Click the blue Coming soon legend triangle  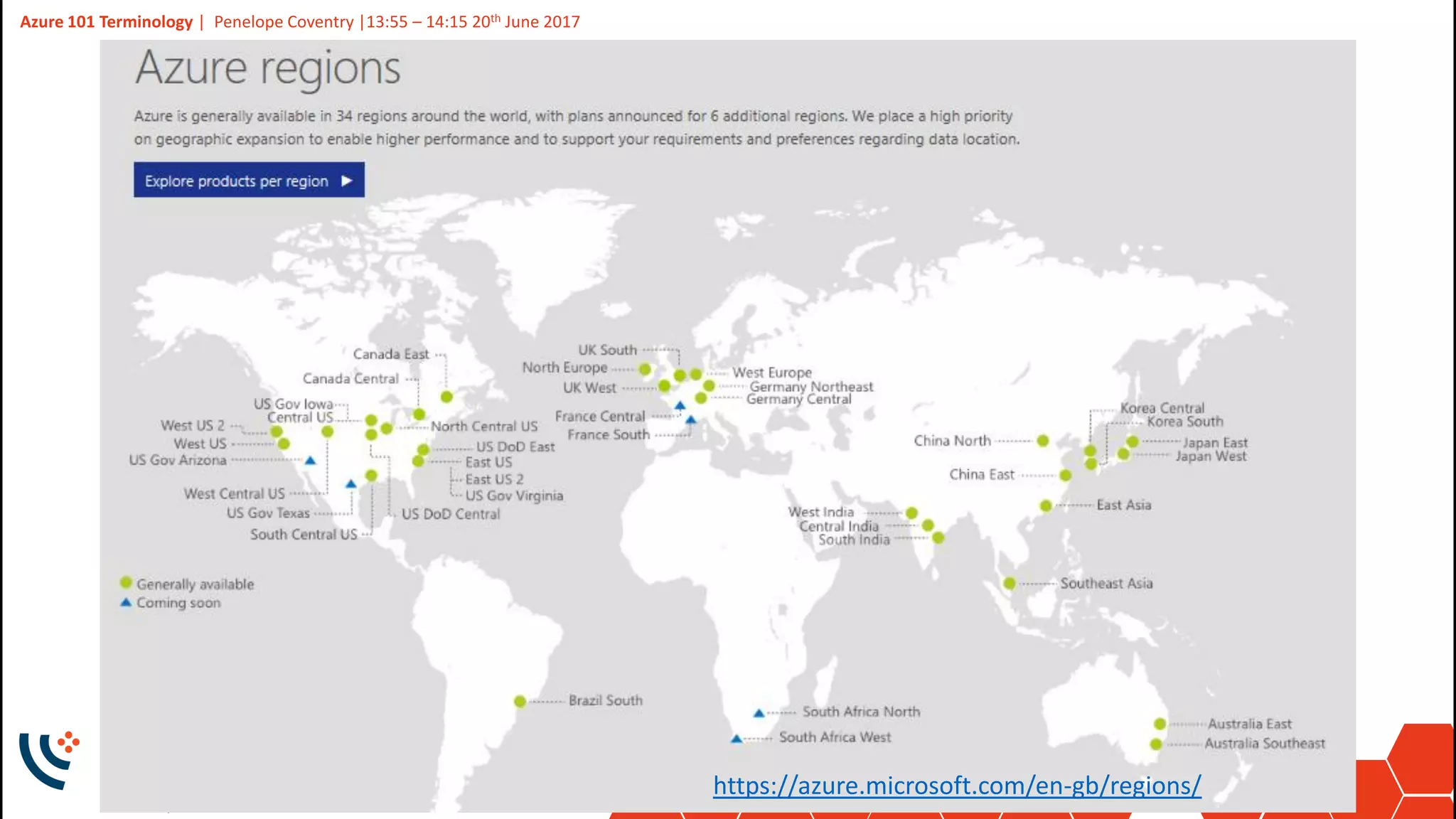pyautogui.click(x=126, y=603)
